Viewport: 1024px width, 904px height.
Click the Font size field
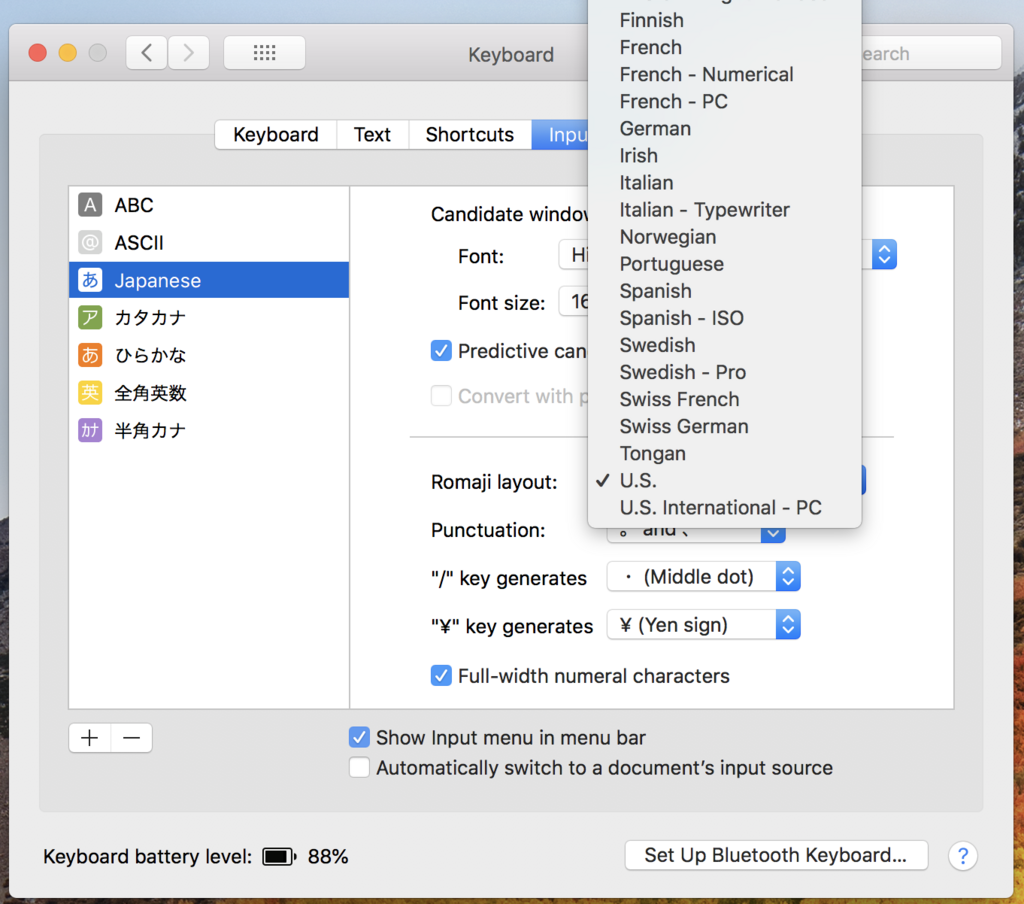pyautogui.click(x=574, y=302)
